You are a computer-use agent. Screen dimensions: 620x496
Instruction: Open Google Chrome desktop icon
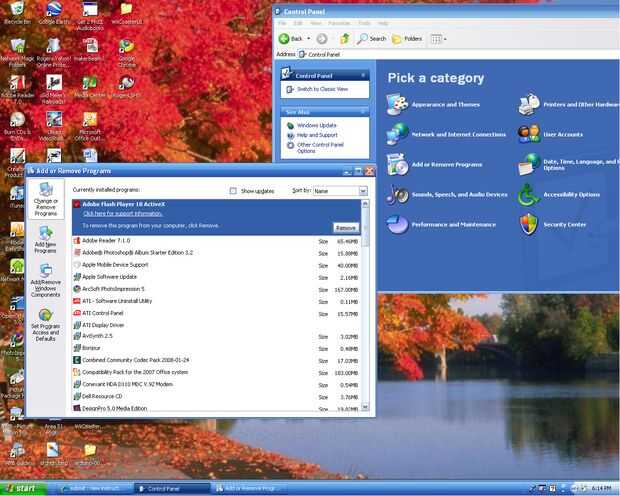127,53
